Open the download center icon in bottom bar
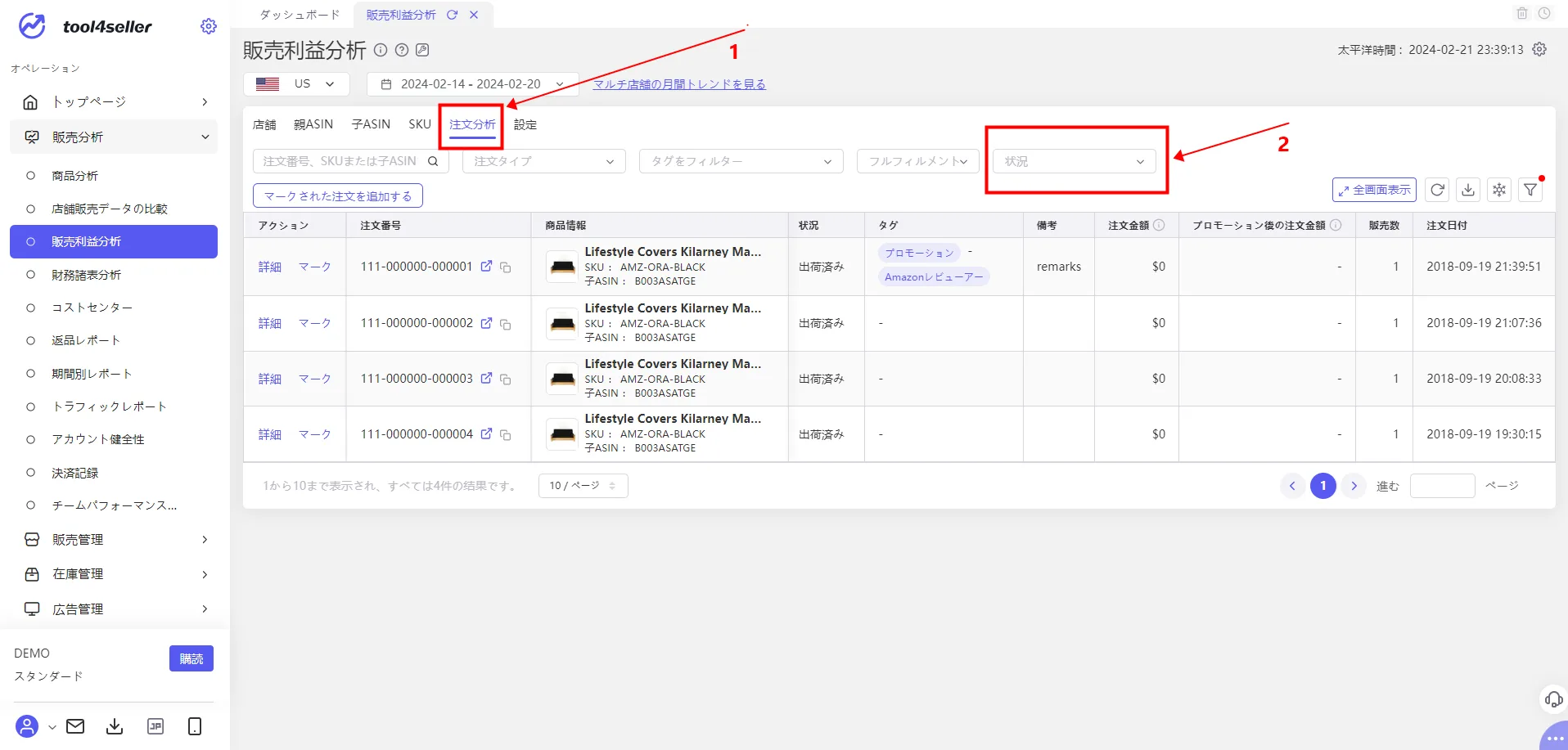Viewport: 1568px width, 750px height. coord(115,726)
